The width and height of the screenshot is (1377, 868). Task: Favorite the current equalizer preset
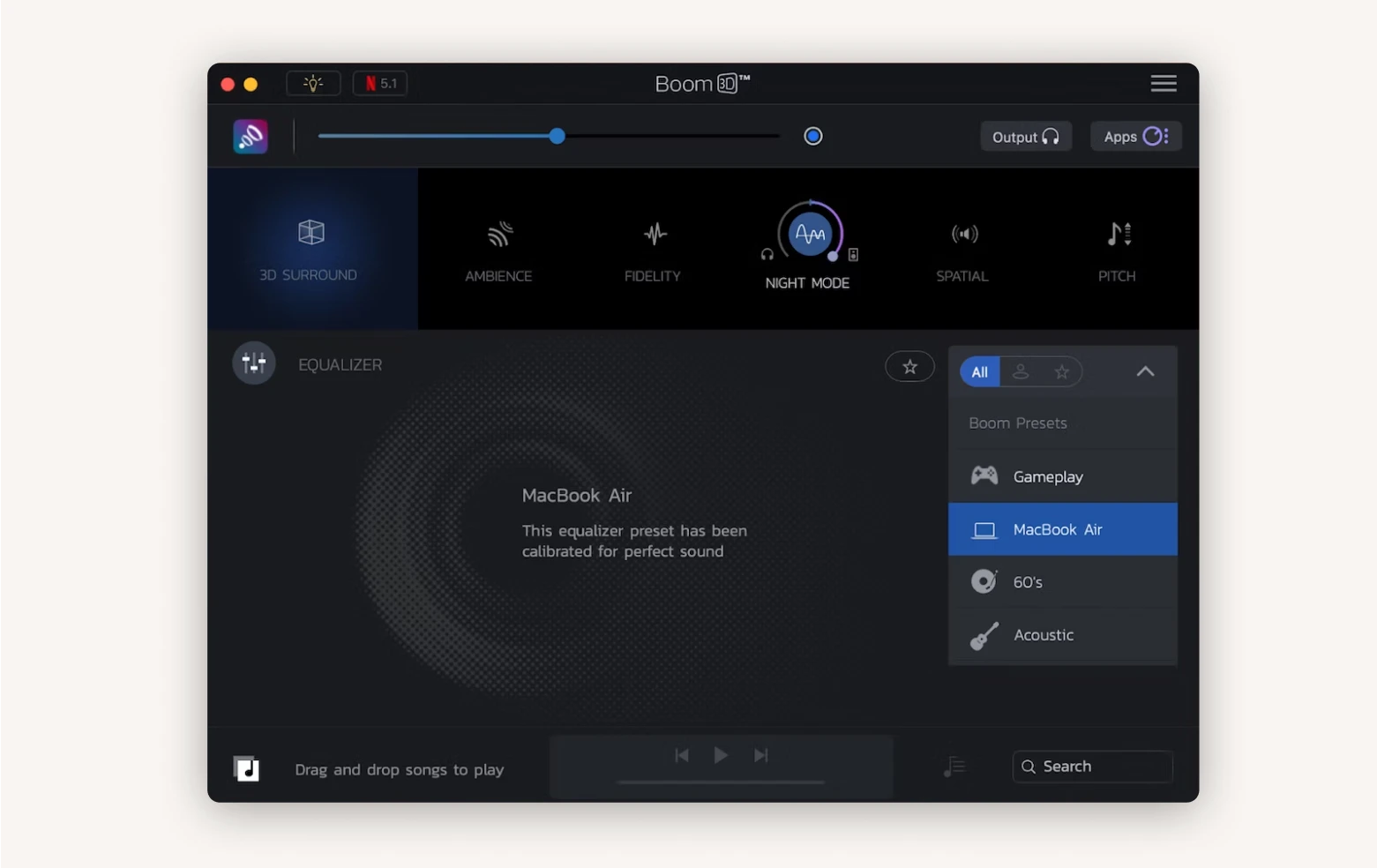coord(909,367)
